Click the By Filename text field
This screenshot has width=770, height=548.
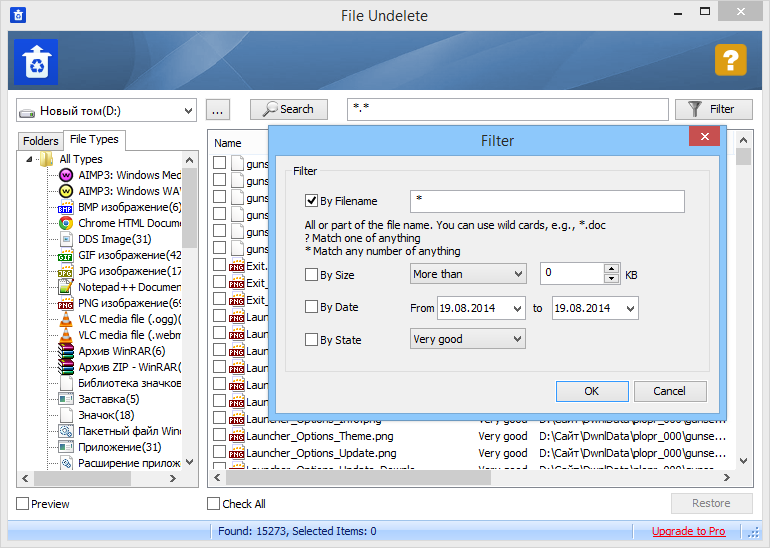coord(547,201)
